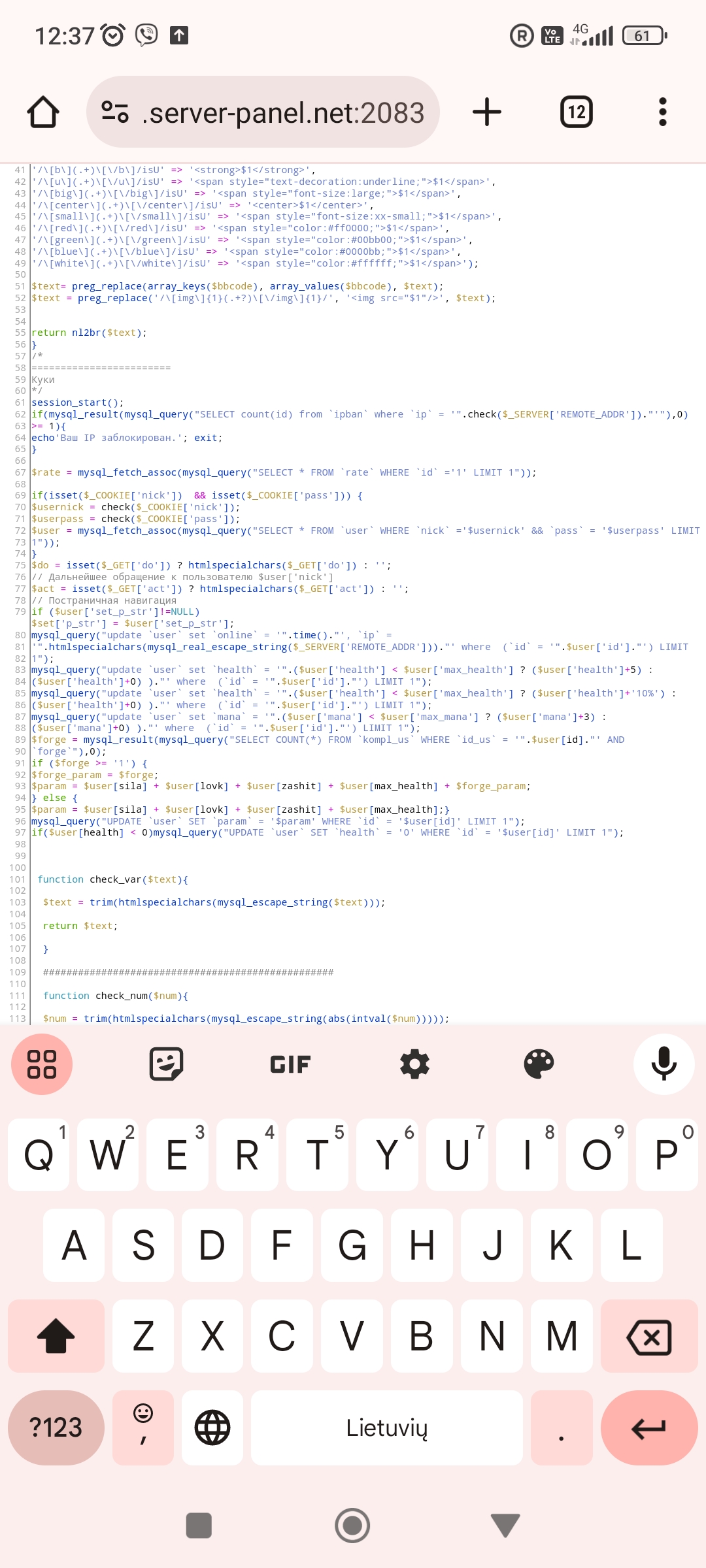706x1568 pixels.
Task: Open the browser three-dot overflow menu
Action: tap(662, 112)
